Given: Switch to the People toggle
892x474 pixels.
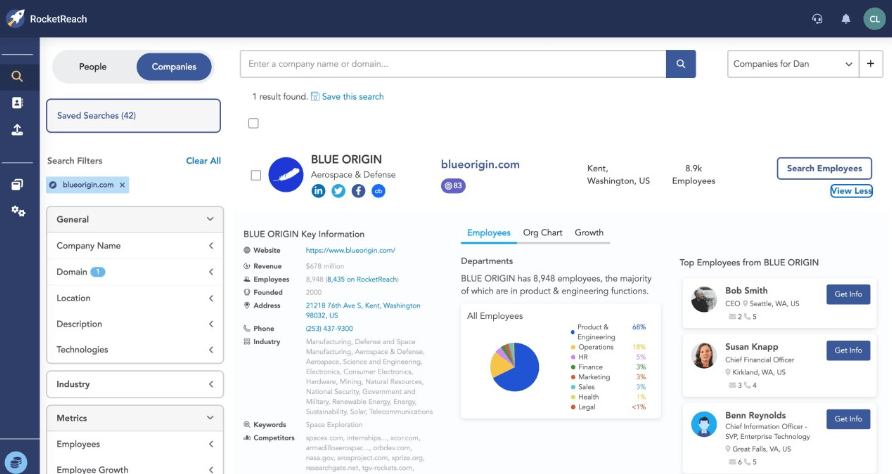Looking at the screenshot, I should (93, 67).
